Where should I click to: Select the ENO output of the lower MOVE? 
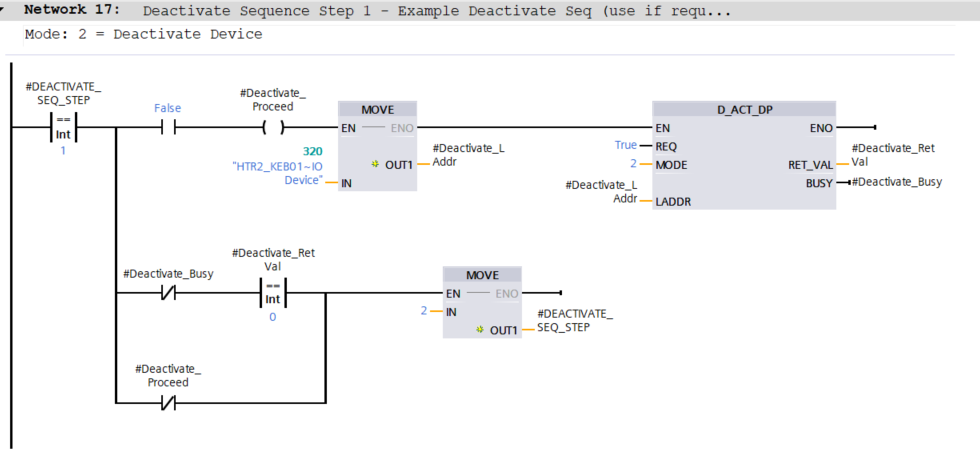[507, 294]
